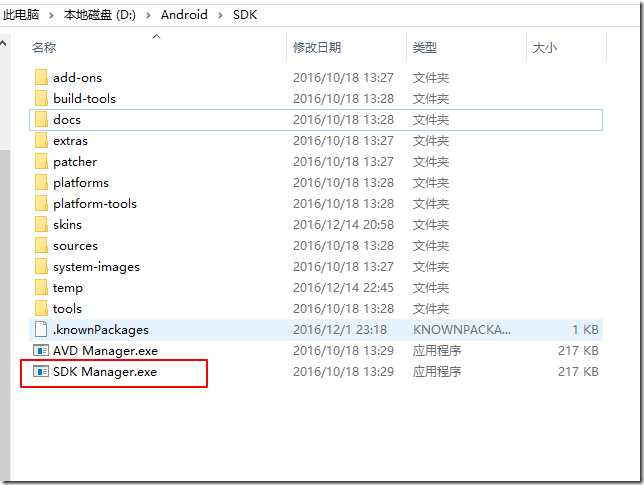The height and width of the screenshot is (485, 644).
Task: Click the system-images folder icon
Action: (x=41, y=266)
